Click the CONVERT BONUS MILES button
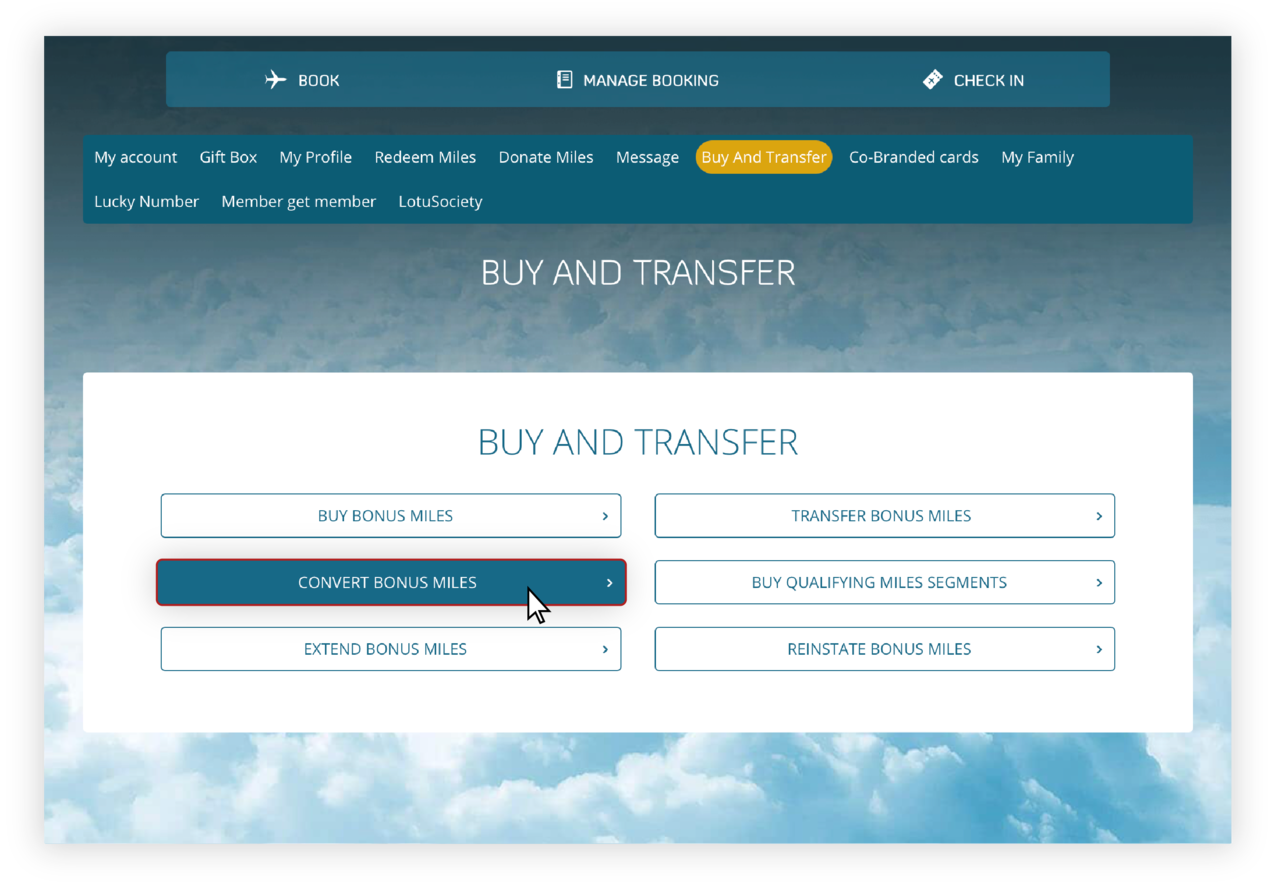1276x888 pixels. pyautogui.click(x=391, y=582)
